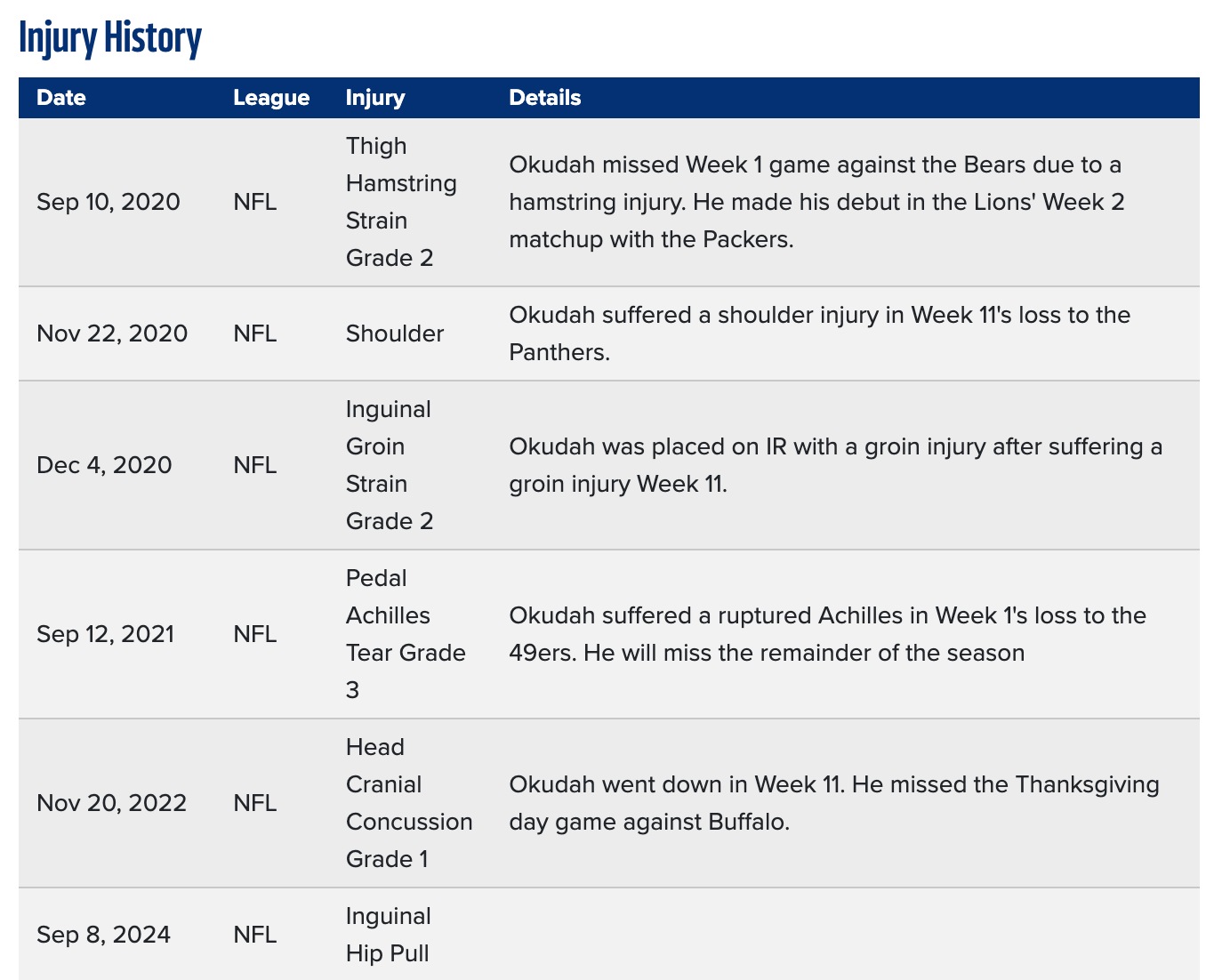Click the Shoulder injury cell
This screenshot has height=980, width=1206.
[x=394, y=333]
